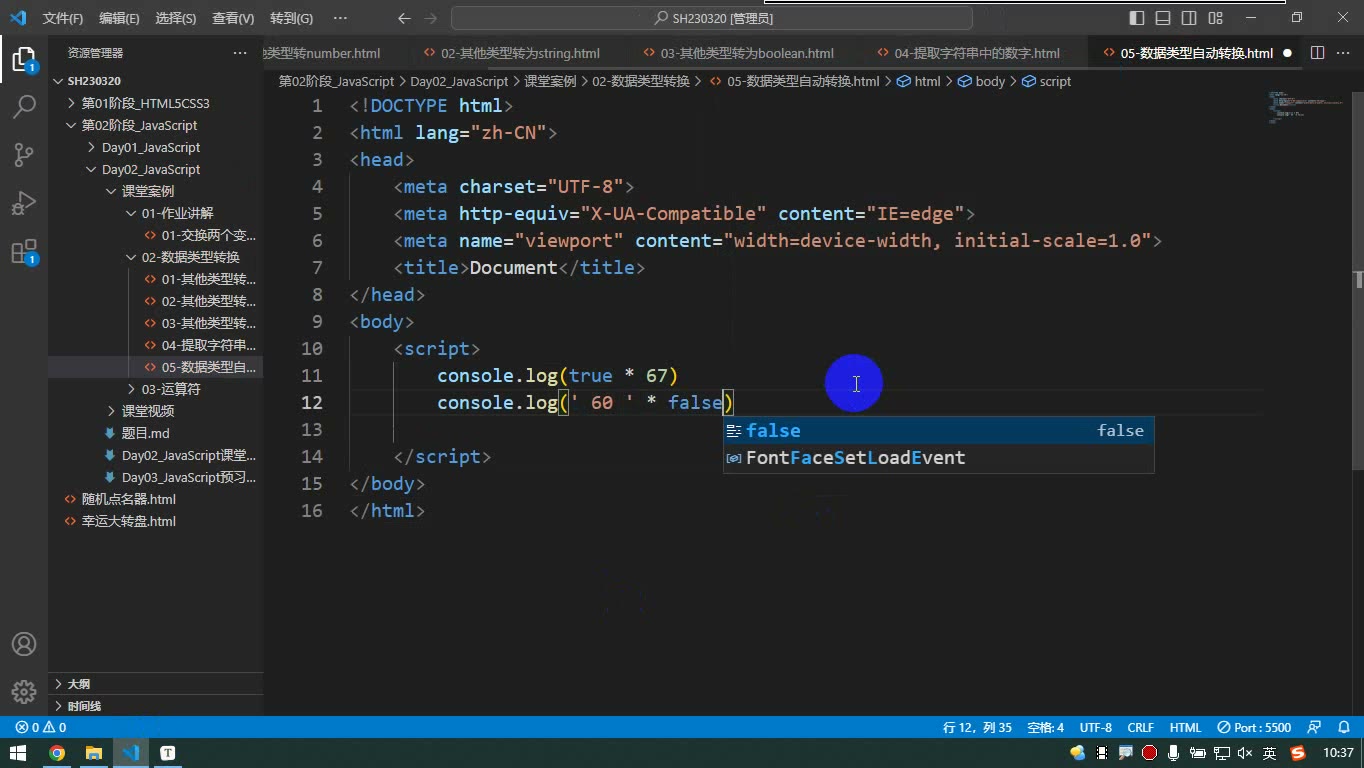The width and height of the screenshot is (1364, 768).
Task: Toggle the primary sidebar layout button
Action: point(1137,18)
